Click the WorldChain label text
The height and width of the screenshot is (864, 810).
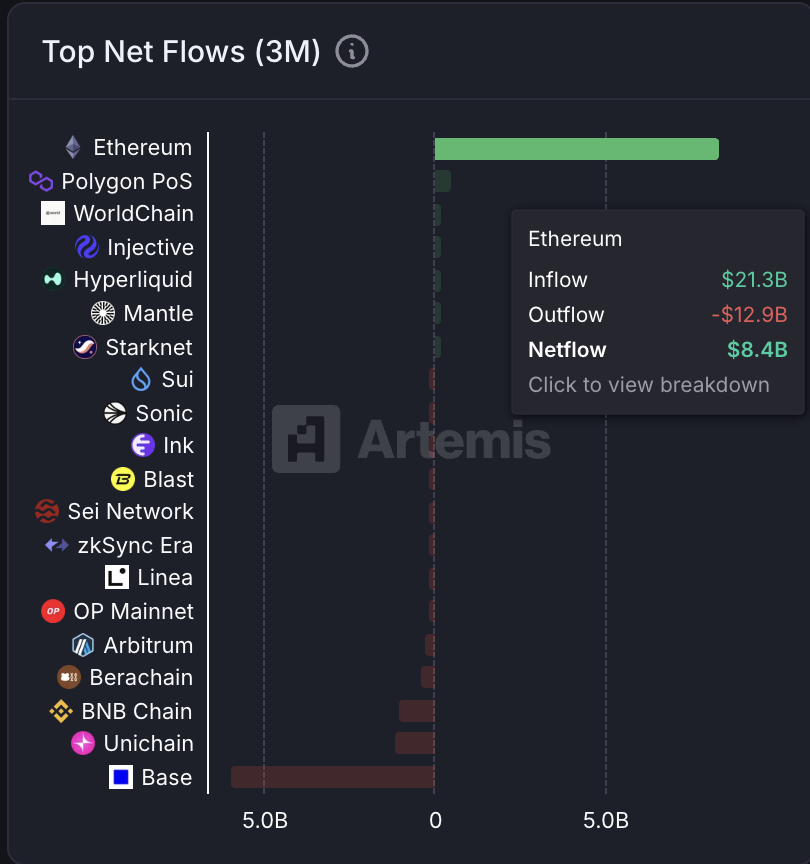point(134,213)
